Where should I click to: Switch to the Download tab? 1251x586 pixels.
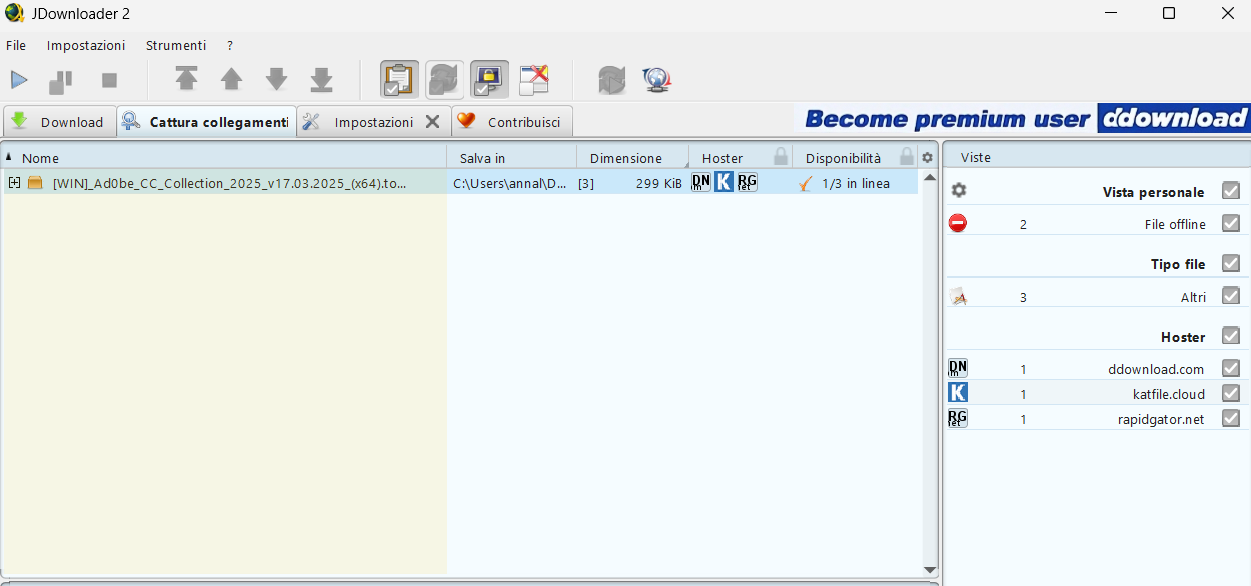tap(59, 122)
